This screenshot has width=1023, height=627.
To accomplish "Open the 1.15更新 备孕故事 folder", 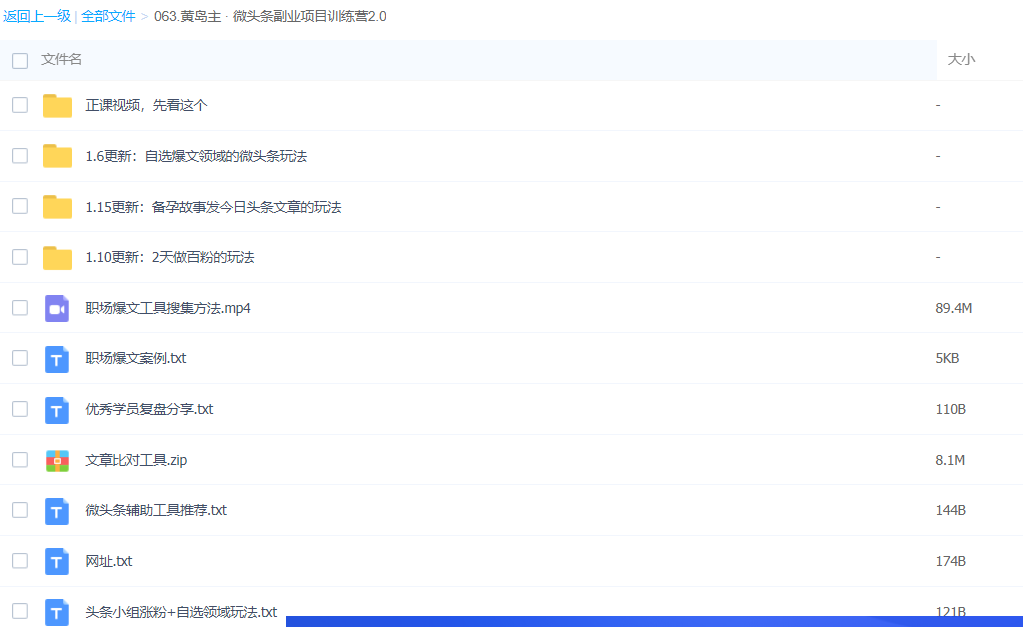I will (214, 206).
